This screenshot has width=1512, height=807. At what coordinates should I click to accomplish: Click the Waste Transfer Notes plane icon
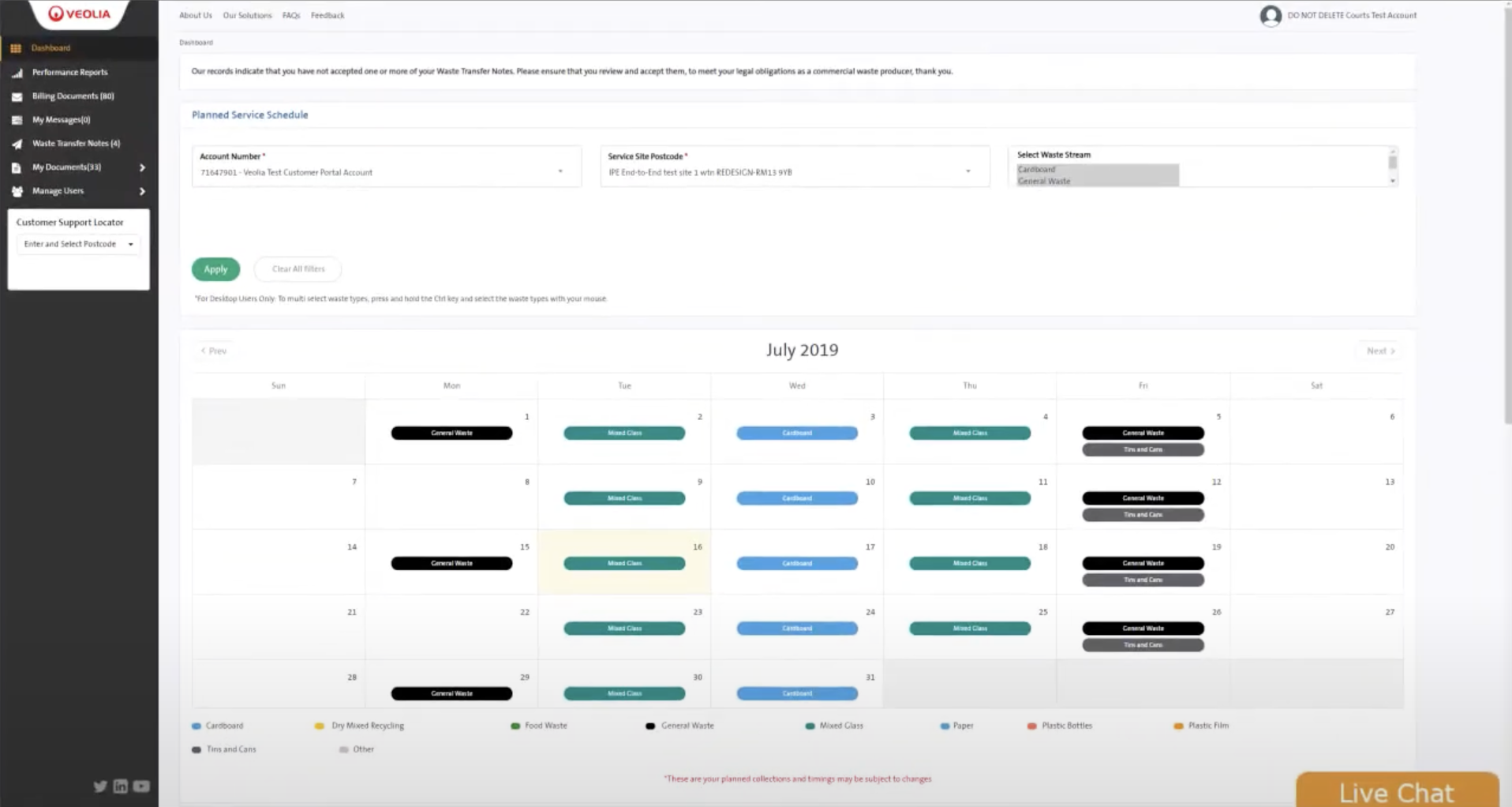pos(17,144)
